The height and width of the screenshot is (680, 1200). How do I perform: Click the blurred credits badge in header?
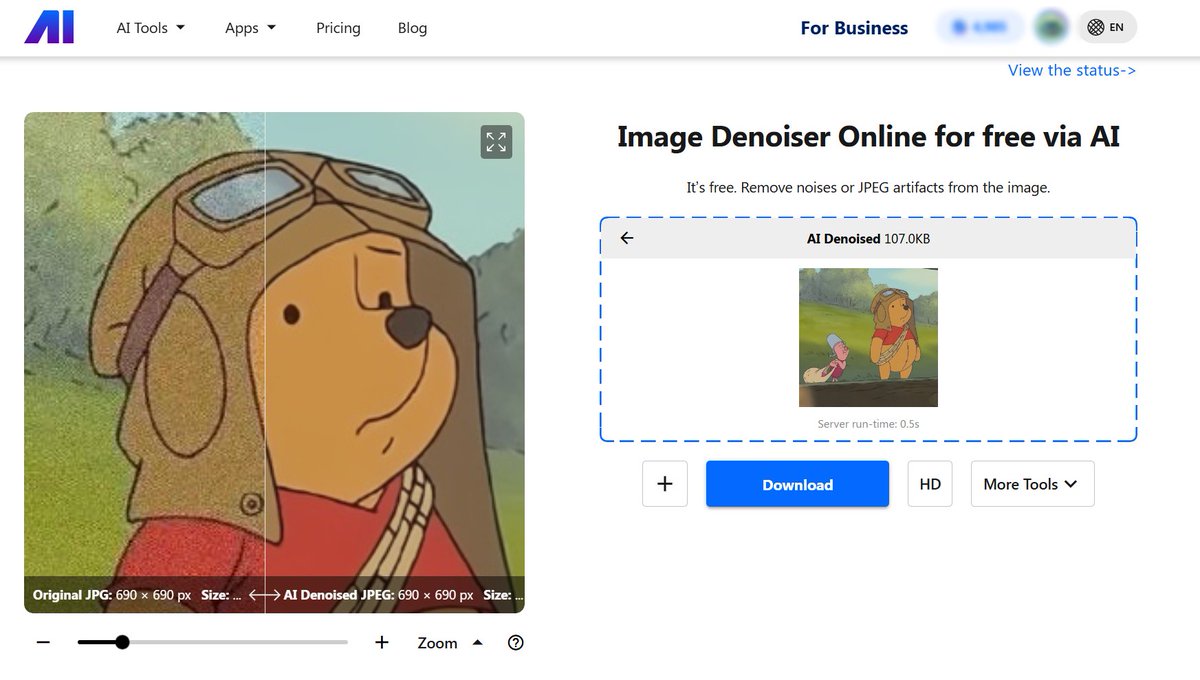980,28
